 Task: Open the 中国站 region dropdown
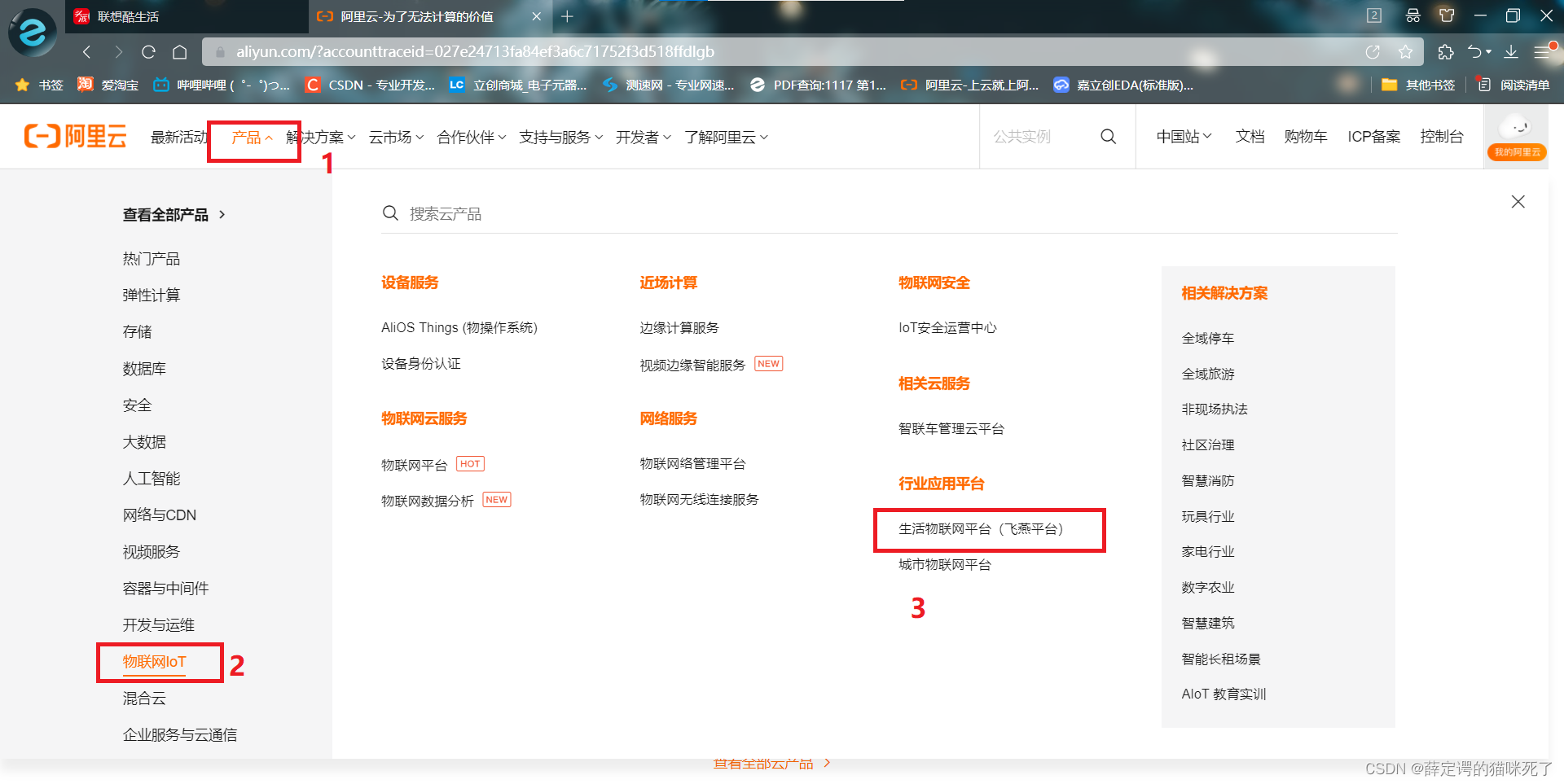[1184, 137]
